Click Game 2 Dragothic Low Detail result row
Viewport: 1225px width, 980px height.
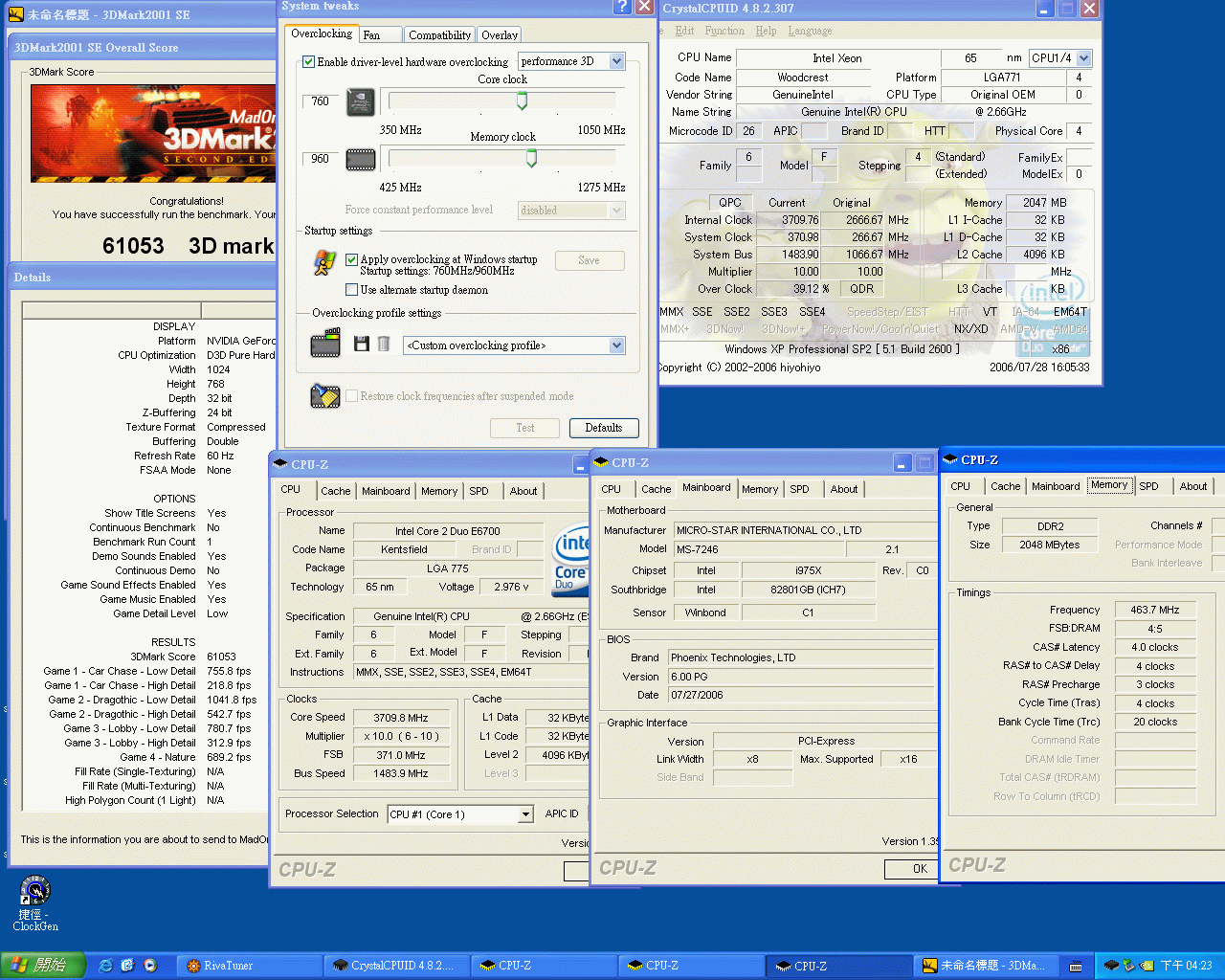coord(151,700)
